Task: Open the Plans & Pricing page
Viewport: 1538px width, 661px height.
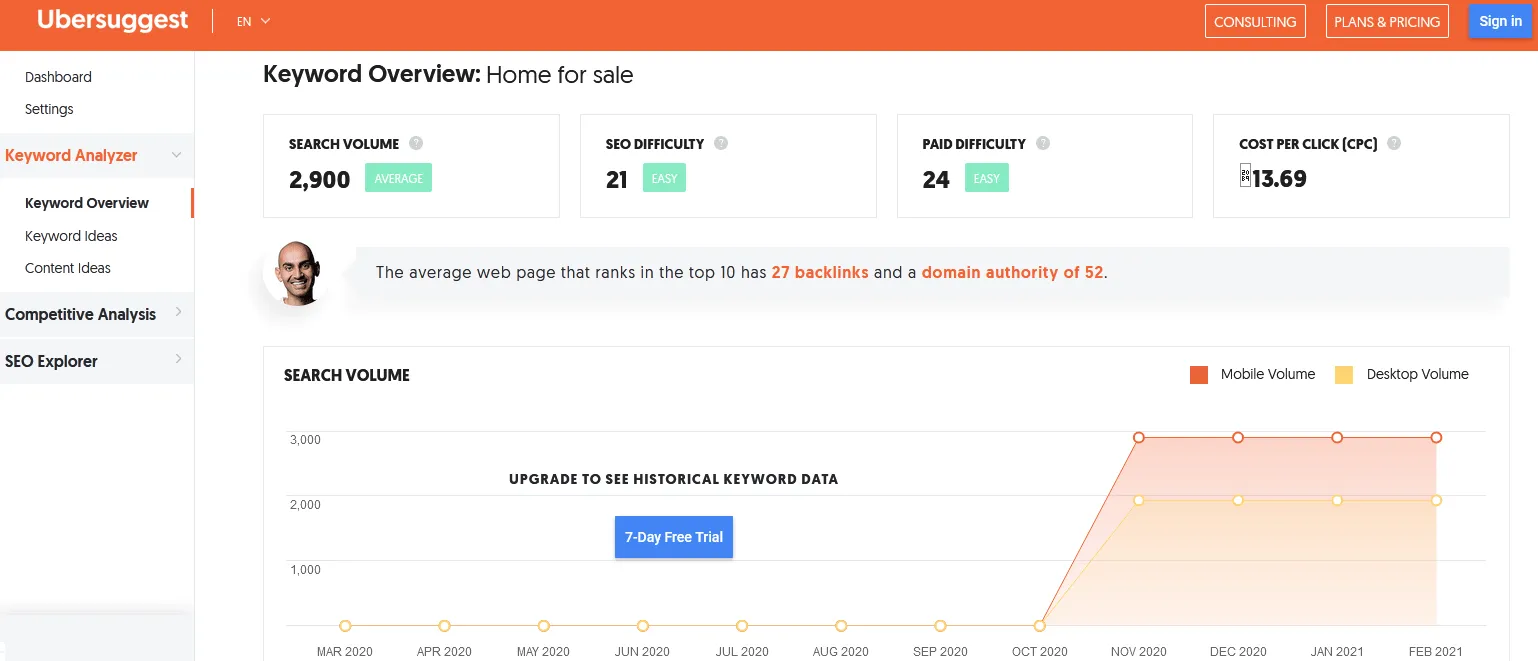Action: point(1387,21)
